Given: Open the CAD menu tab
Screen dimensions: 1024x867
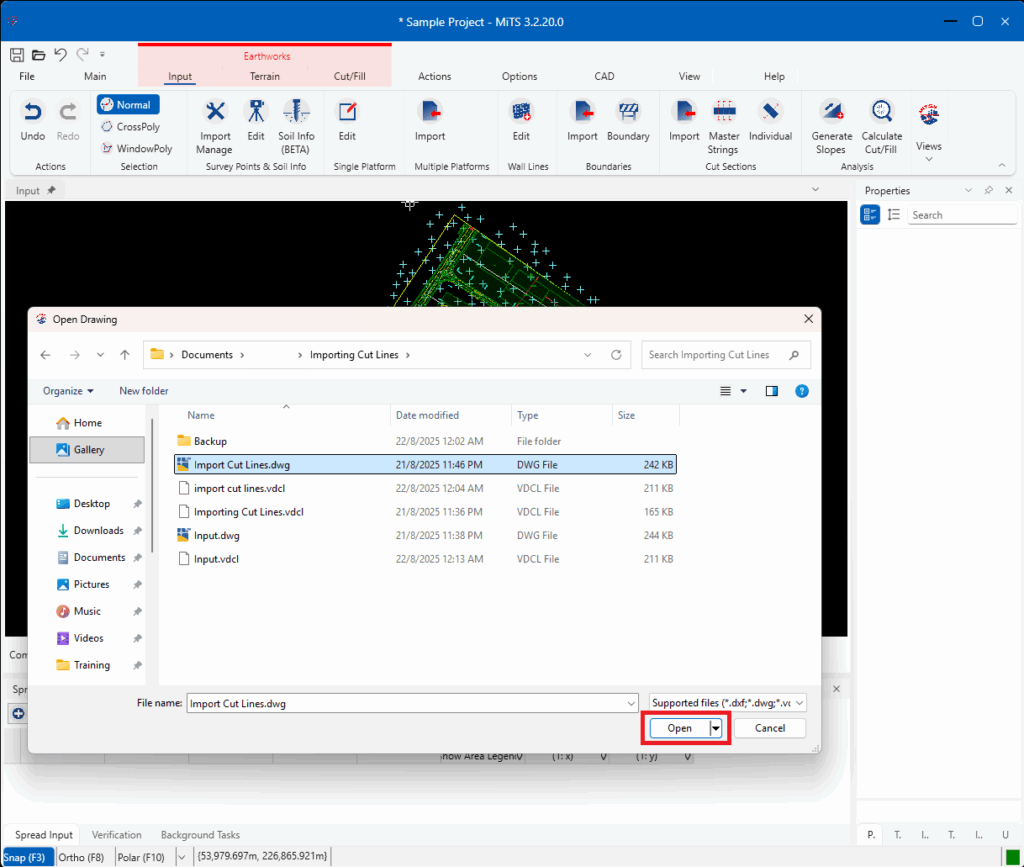Looking at the screenshot, I should [x=604, y=76].
